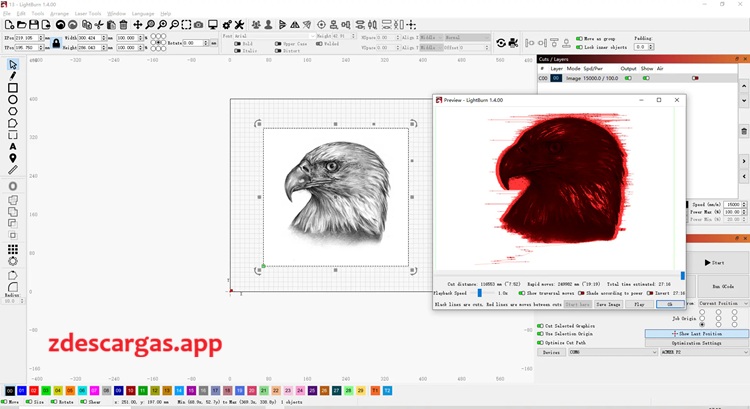This screenshot has width=750, height=409.
Task: Click the Devices button
Action: pos(551,352)
